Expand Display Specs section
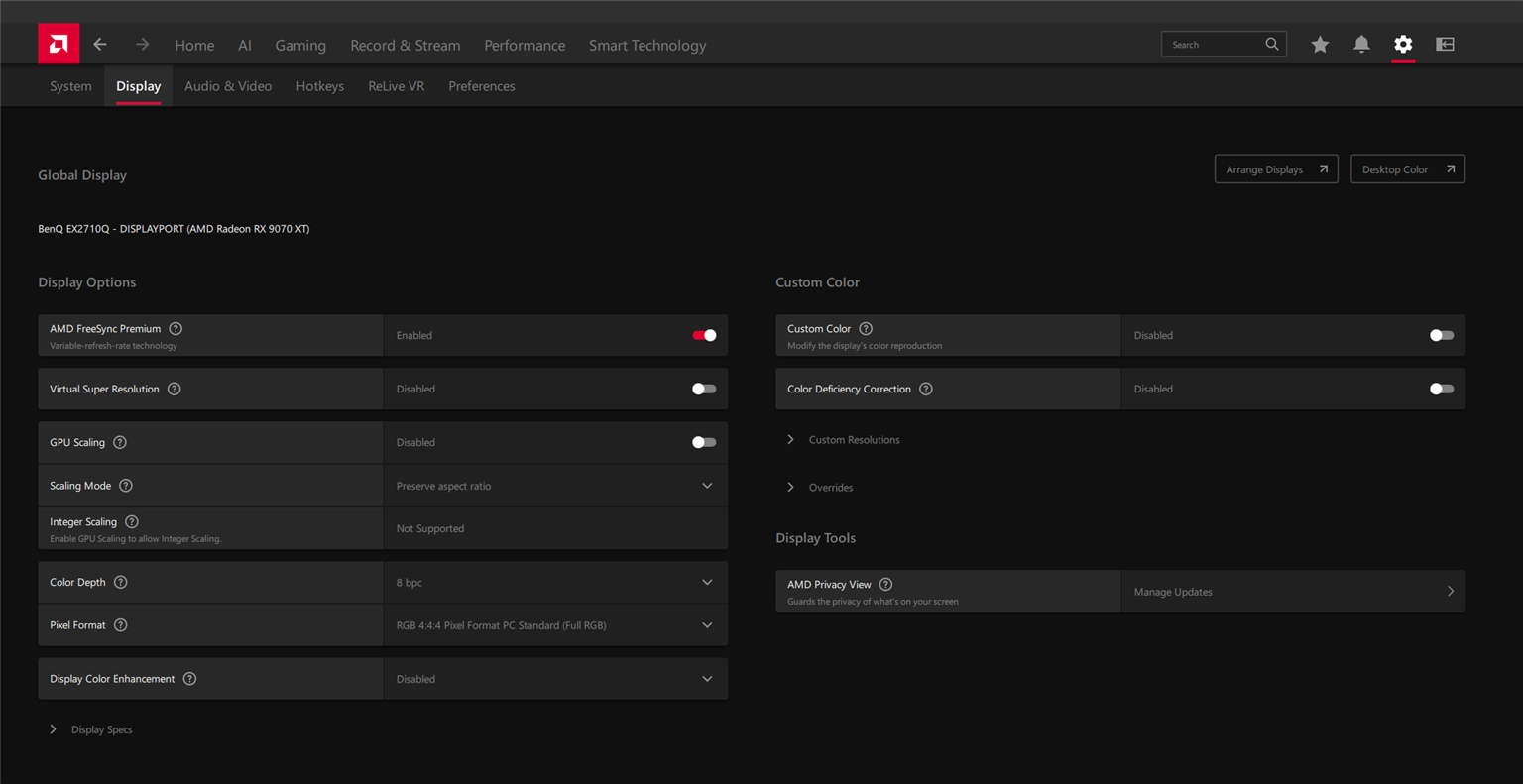1523x784 pixels. point(90,729)
